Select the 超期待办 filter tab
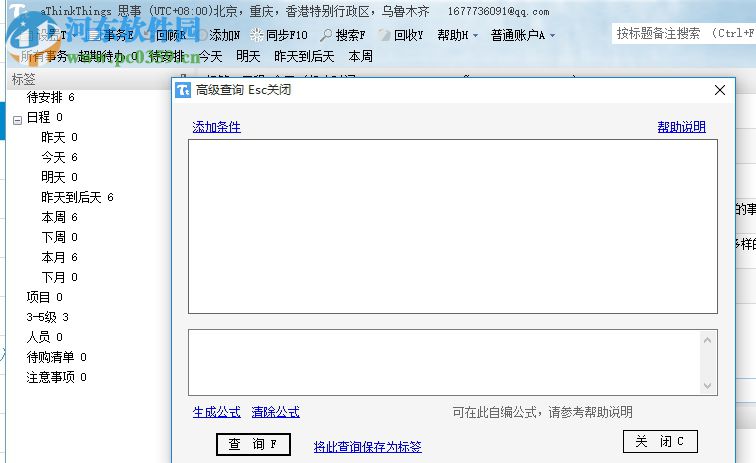The width and height of the screenshot is (756, 463). 107,56
